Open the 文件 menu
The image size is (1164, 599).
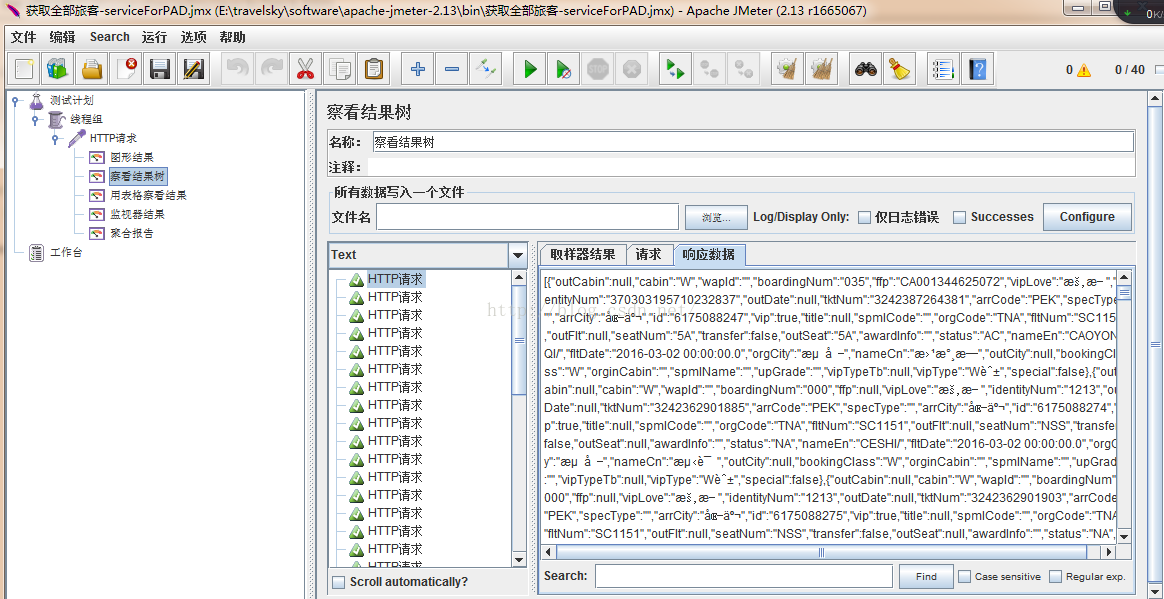pos(24,37)
